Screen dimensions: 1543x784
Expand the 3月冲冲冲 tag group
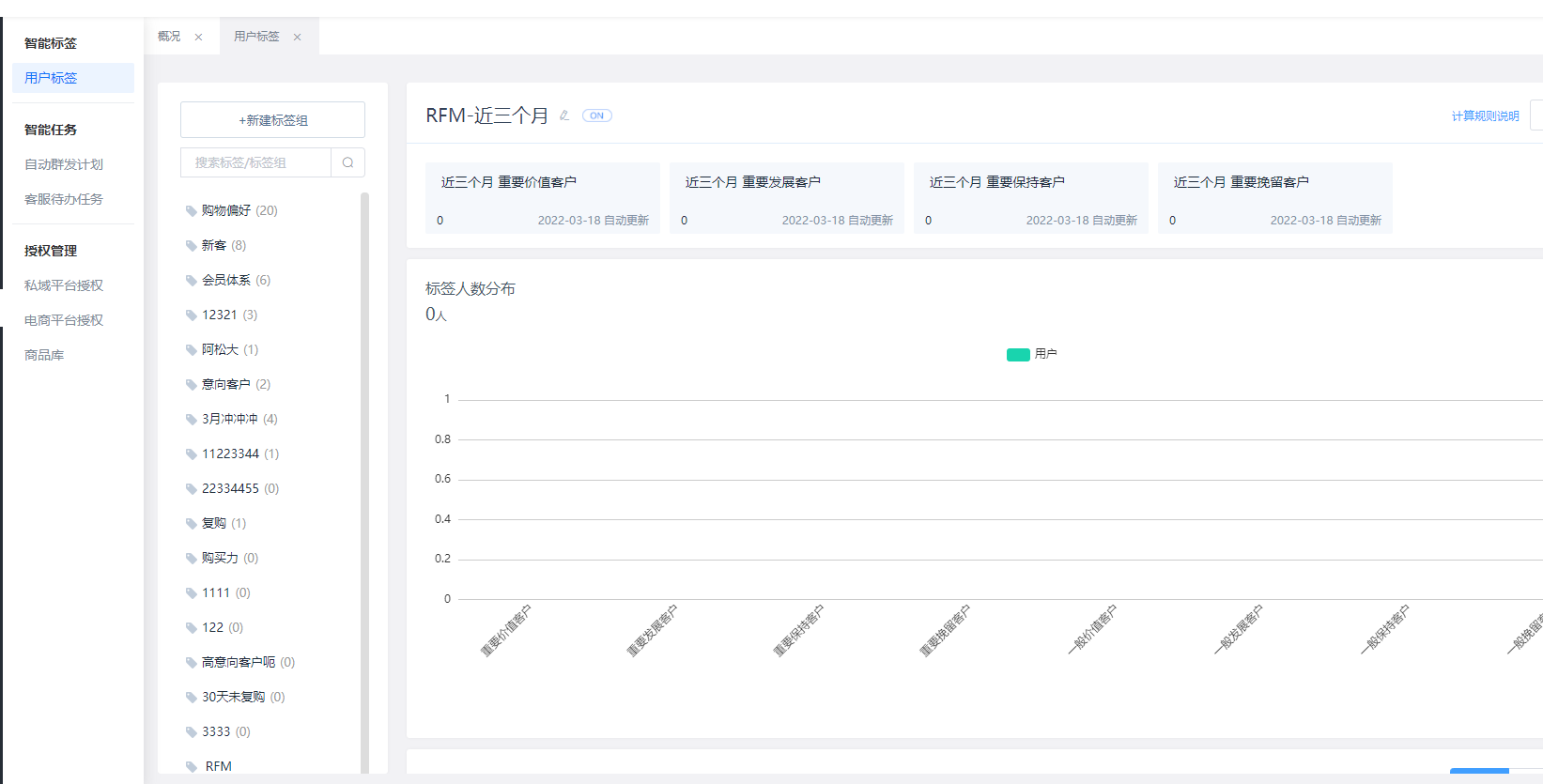click(x=229, y=420)
